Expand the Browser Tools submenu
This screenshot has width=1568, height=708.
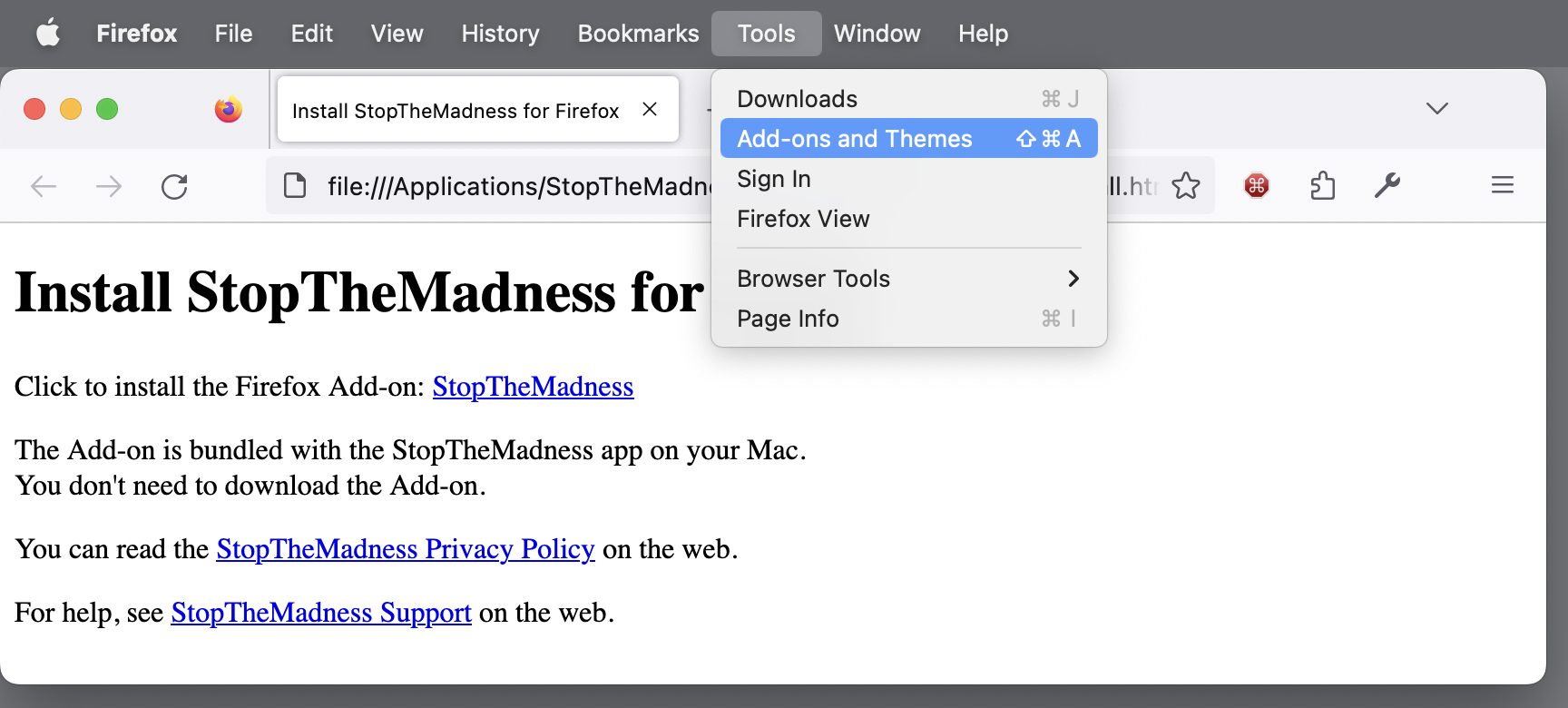point(907,279)
